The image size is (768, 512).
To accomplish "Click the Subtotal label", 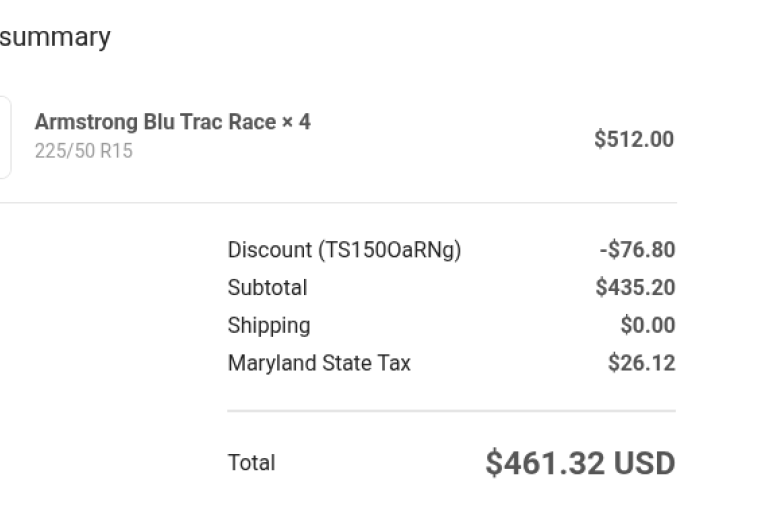I will tap(267, 288).
